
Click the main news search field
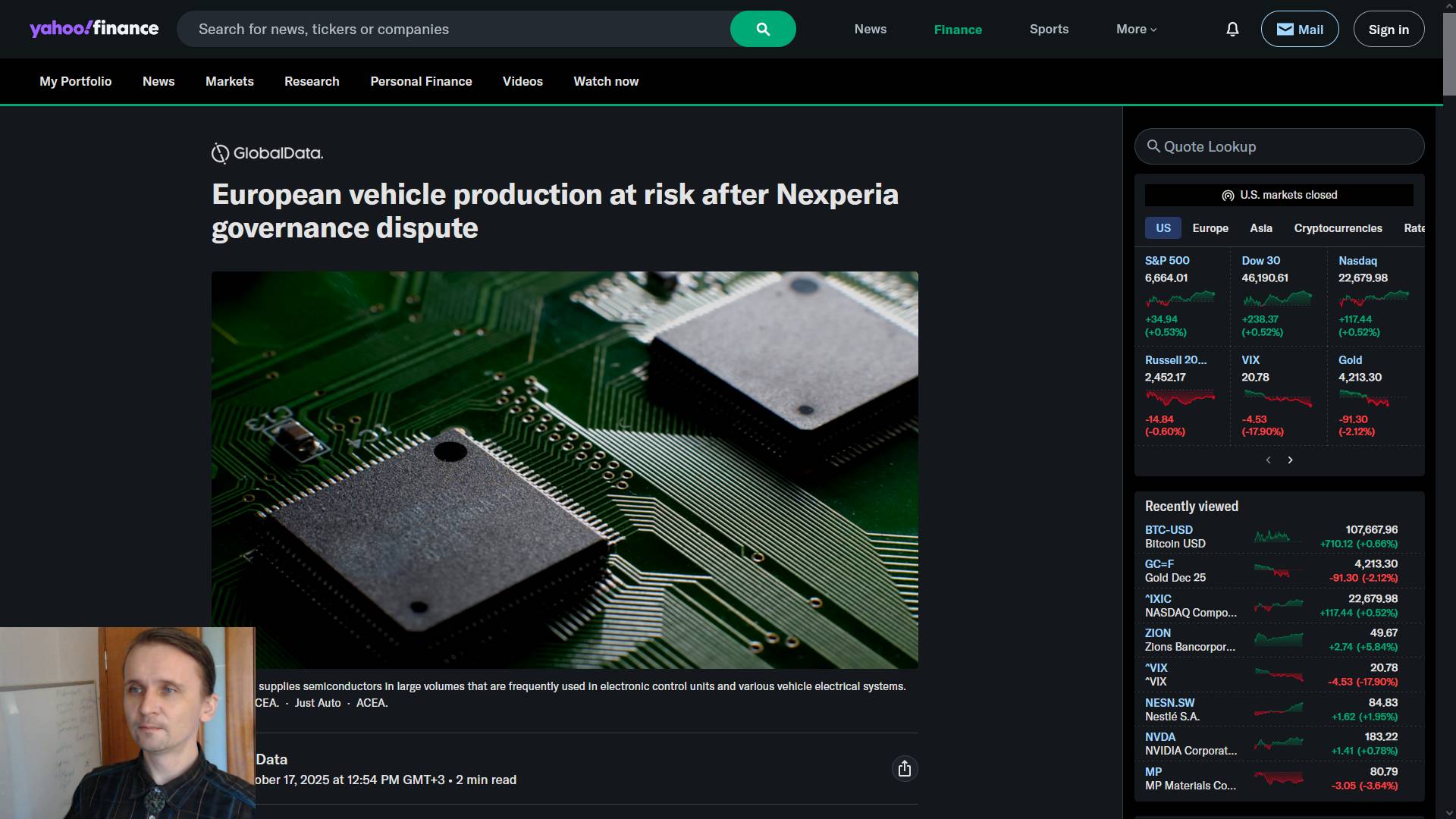[455, 29]
